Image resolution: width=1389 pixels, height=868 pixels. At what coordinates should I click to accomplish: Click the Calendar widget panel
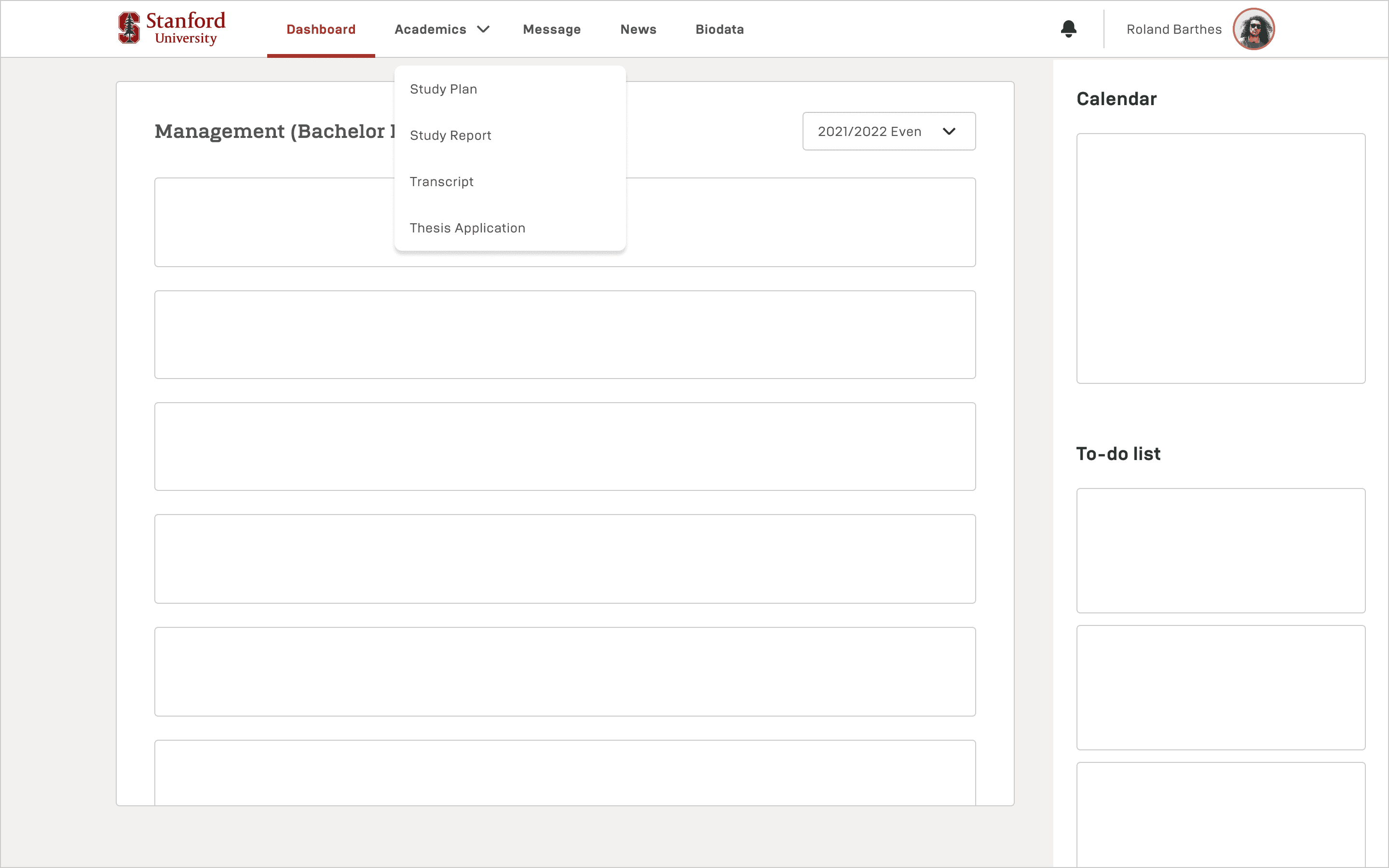[x=1220, y=258]
